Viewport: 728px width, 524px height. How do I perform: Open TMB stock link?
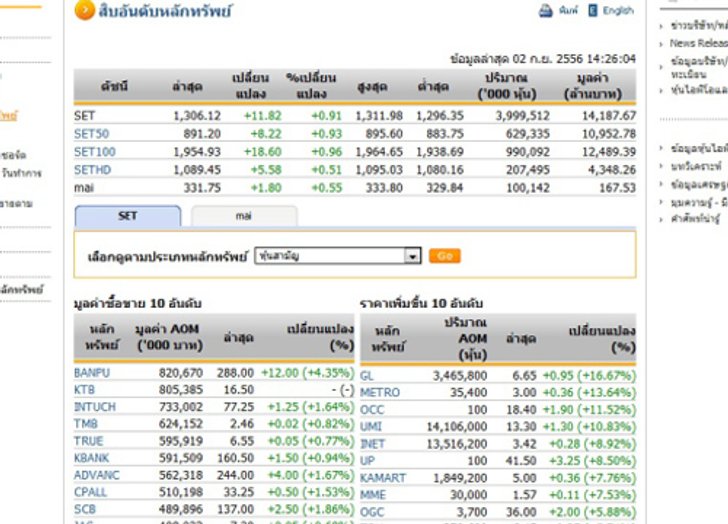tap(86, 424)
